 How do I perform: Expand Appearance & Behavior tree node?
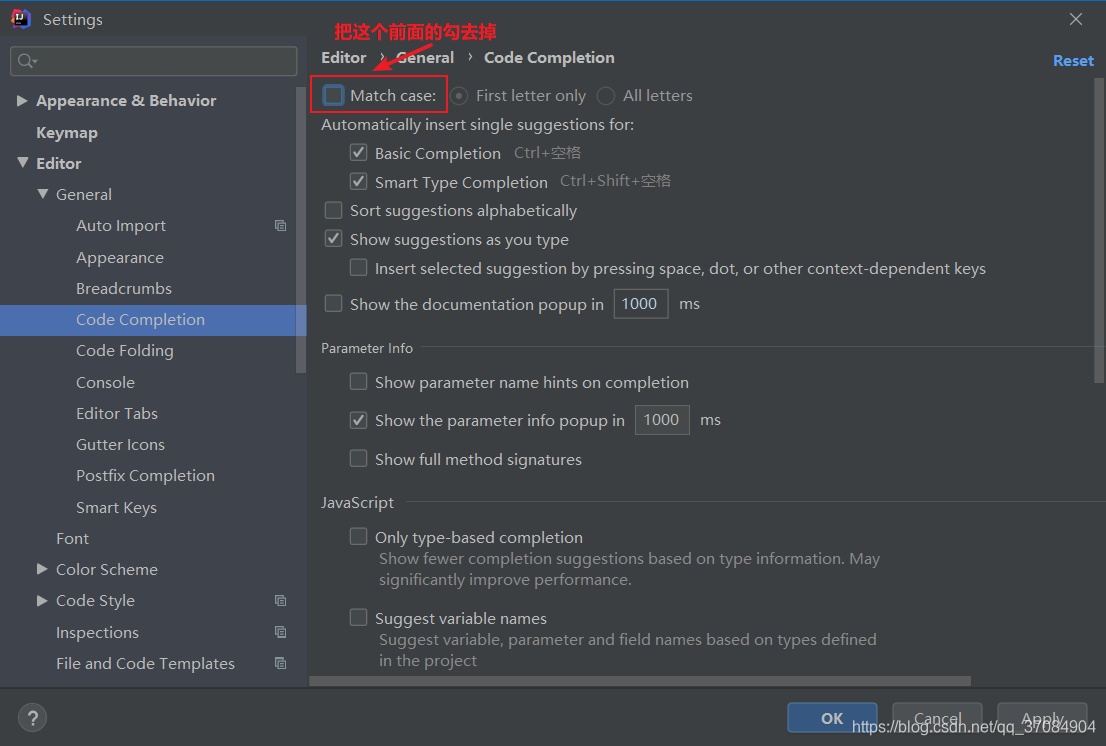22,101
